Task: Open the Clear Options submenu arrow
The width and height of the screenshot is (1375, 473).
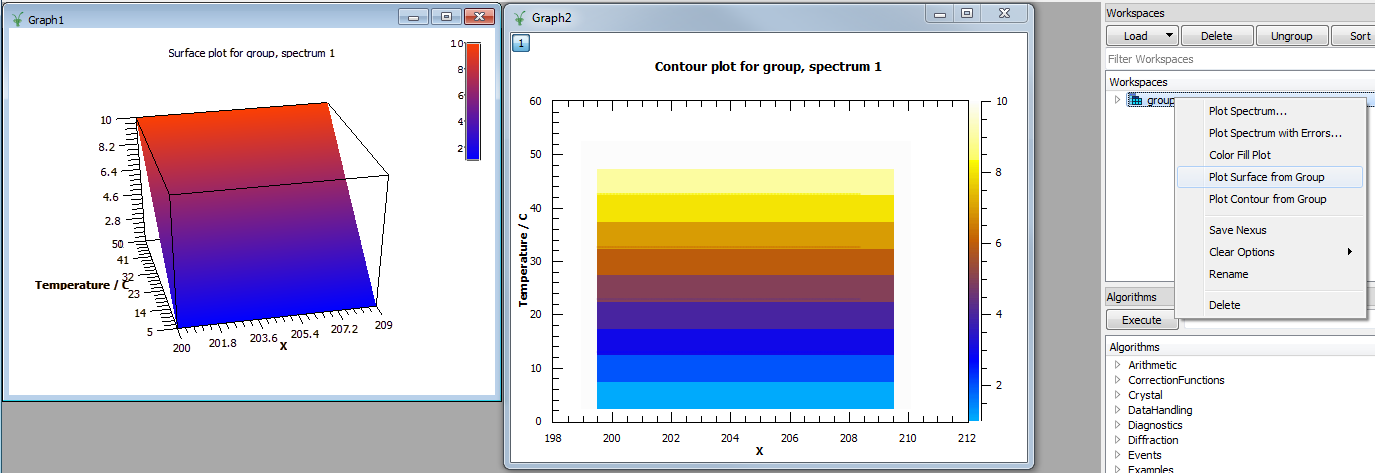Action: pyautogui.click(x=1349, y=252)
